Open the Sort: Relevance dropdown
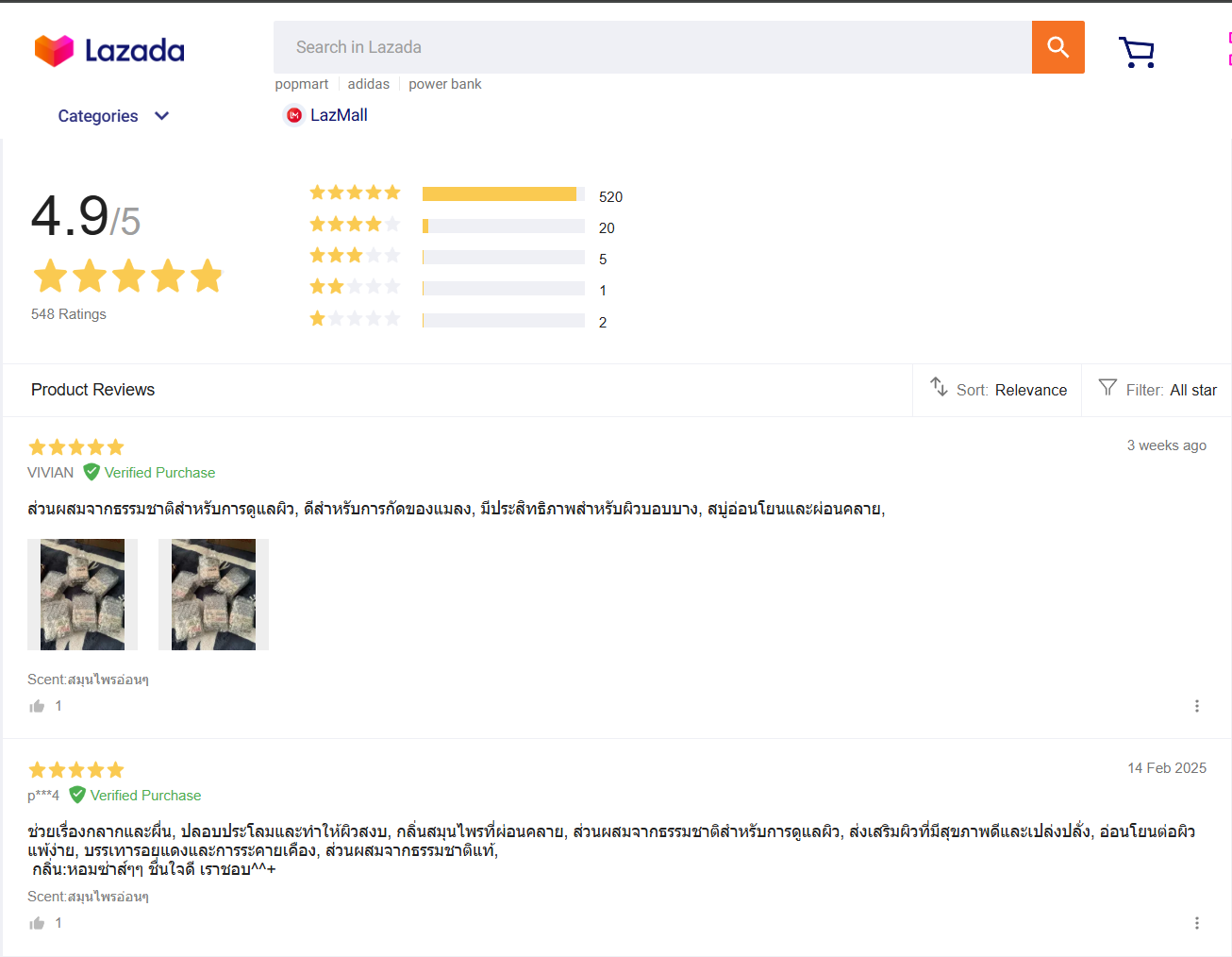This screenshot has height=957, width=1232. (998, 390)
